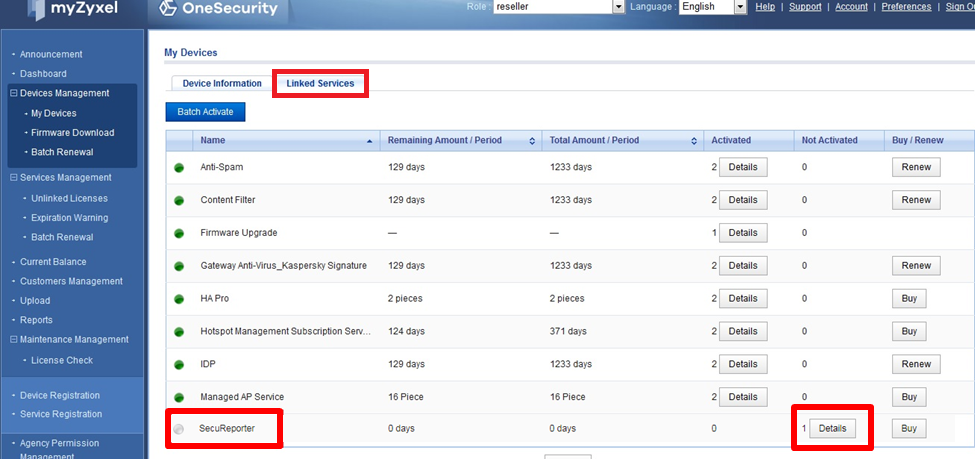This screenshot has width=975, height=459.
Task: Collapse Services Management section
Action: 14,178
